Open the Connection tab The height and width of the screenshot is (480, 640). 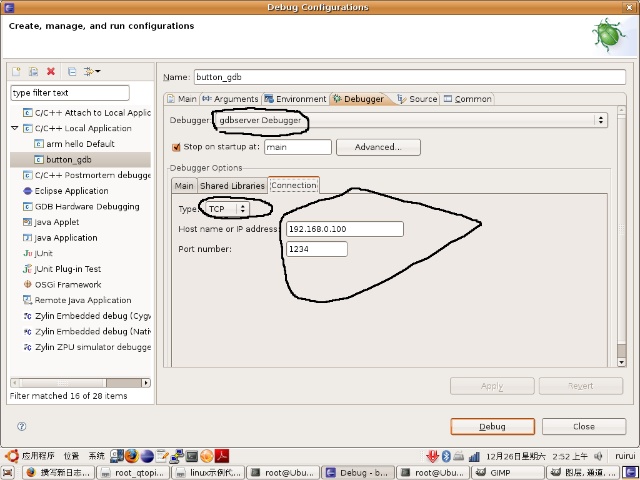293,185
